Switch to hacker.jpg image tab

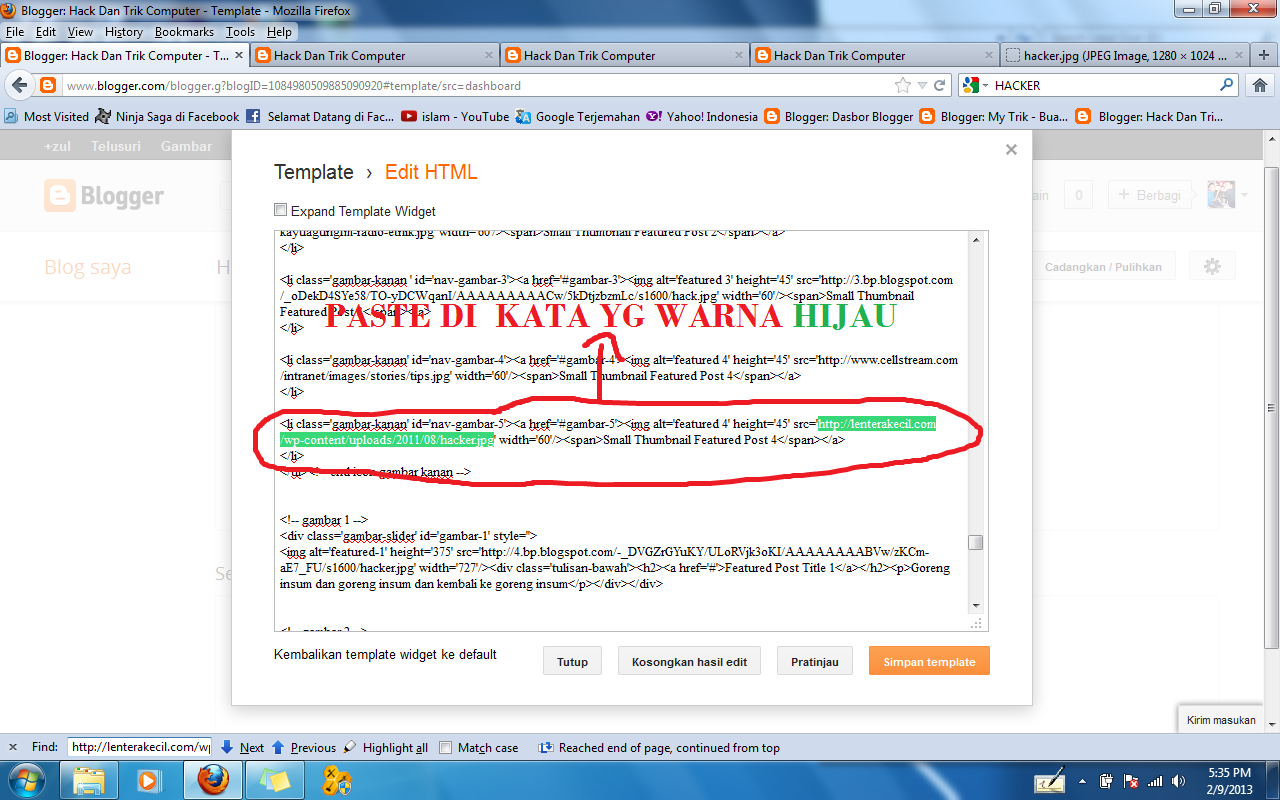click(1125, 56)
